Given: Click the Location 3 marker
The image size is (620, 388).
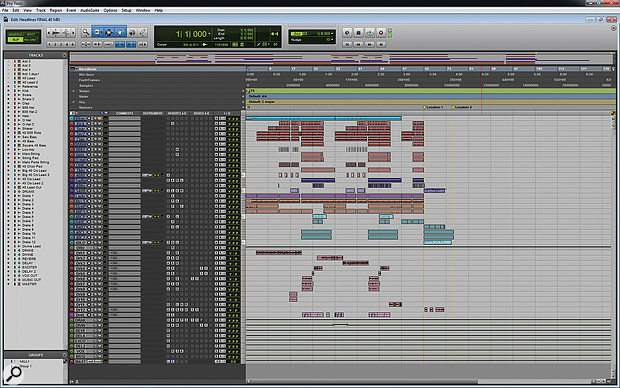Looking at the screenshot, I should pos(462,107).
